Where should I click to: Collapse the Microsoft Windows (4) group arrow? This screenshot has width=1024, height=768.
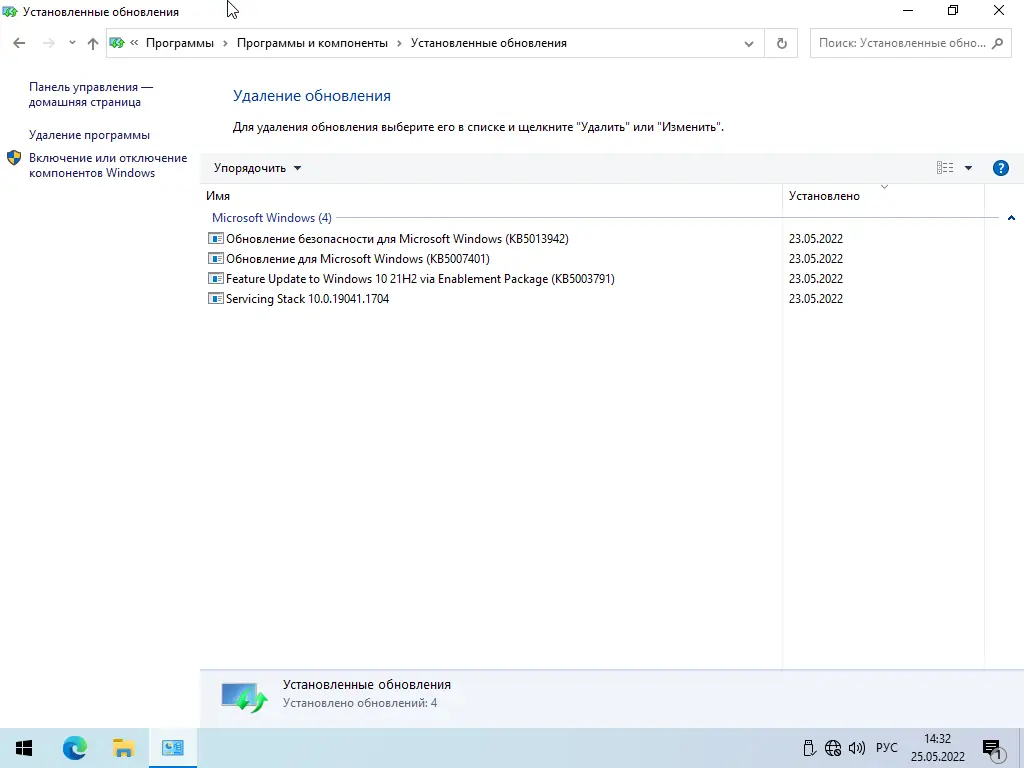click(1011, 218)
